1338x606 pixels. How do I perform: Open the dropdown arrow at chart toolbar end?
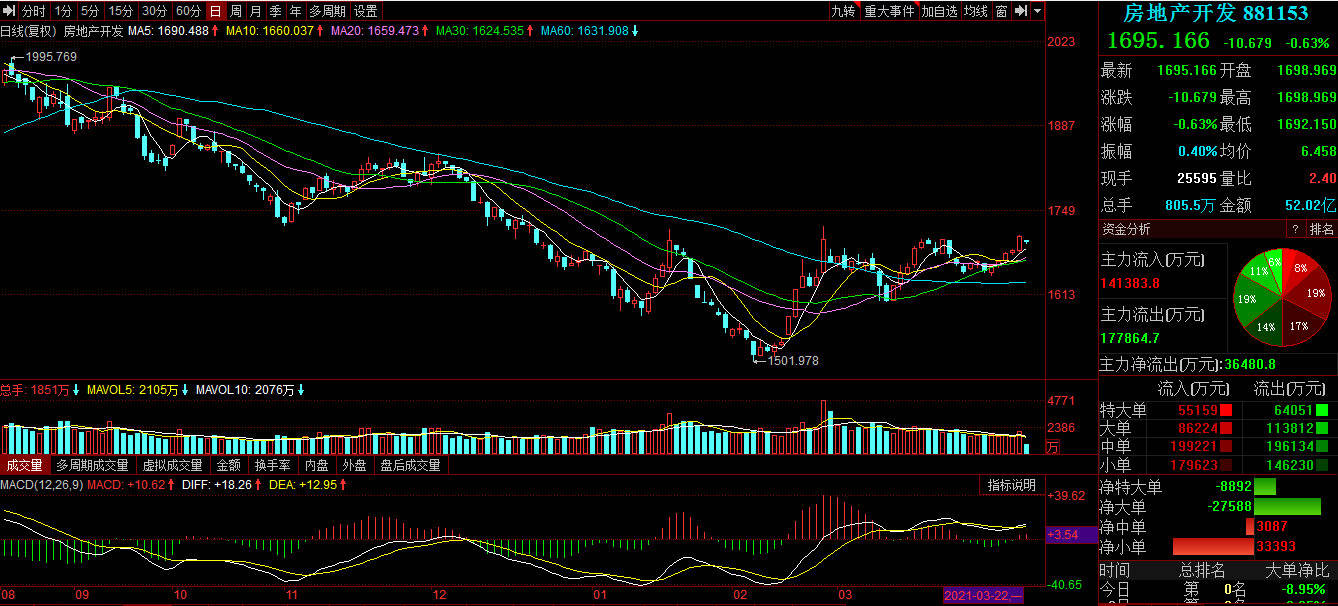[1038, 11]
